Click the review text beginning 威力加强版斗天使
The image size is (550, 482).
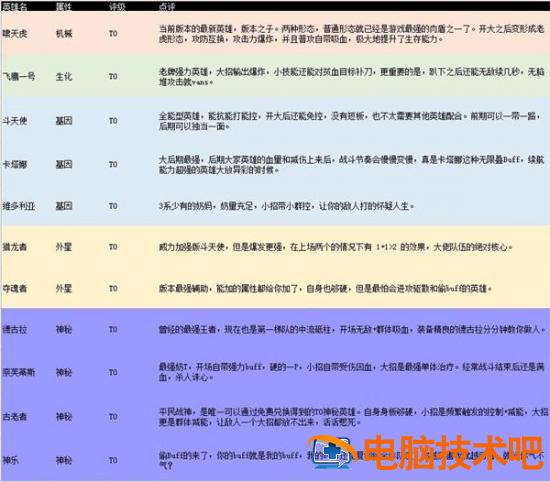pos(335,247)
